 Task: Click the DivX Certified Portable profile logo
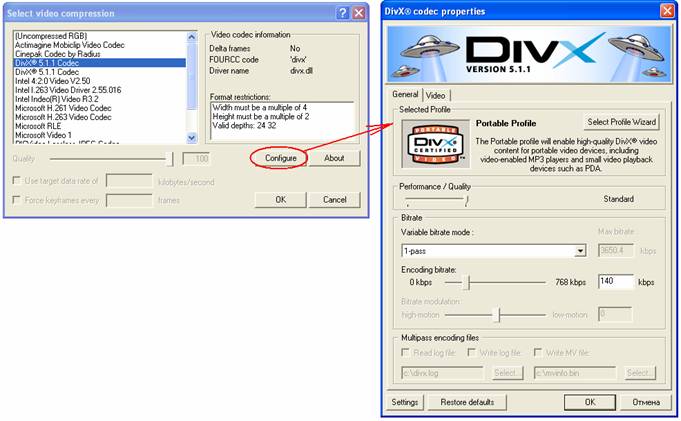click(x=436, y=144)
